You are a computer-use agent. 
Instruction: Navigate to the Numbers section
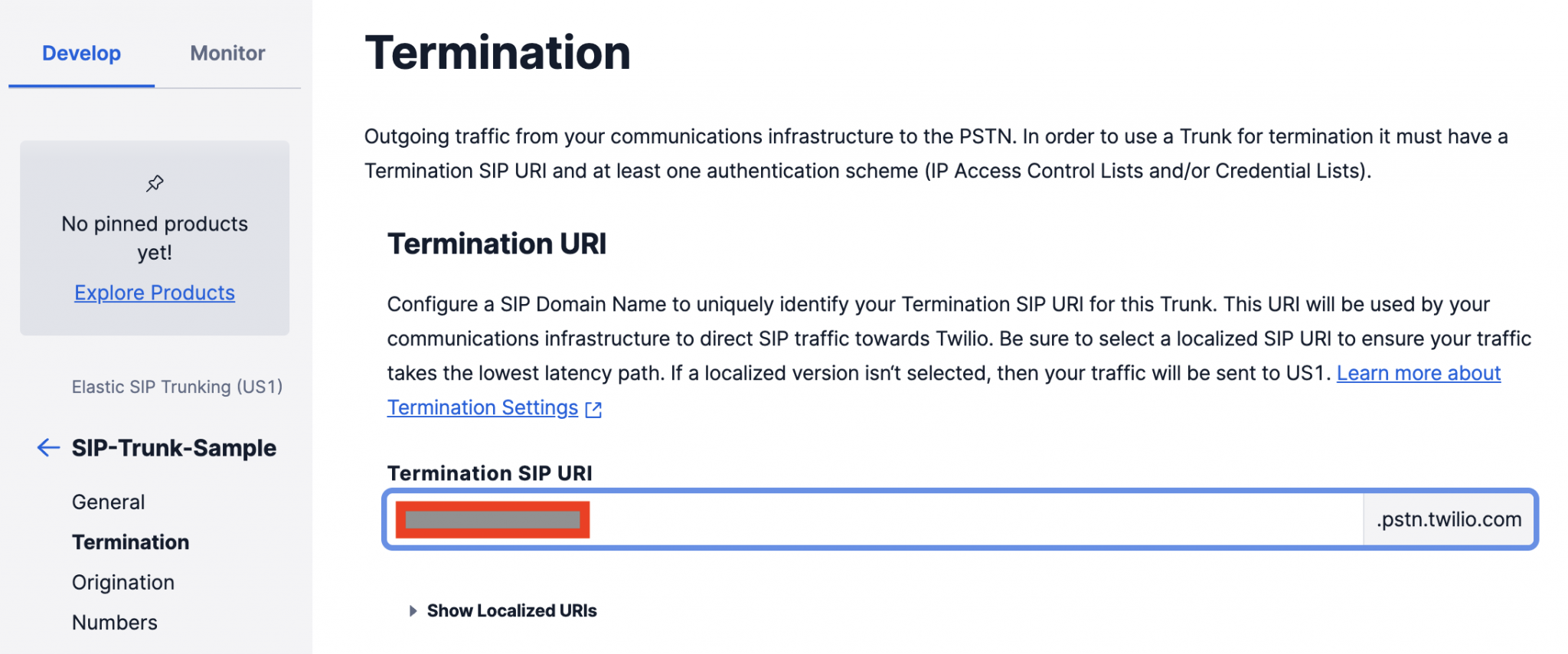coord(114,622)
